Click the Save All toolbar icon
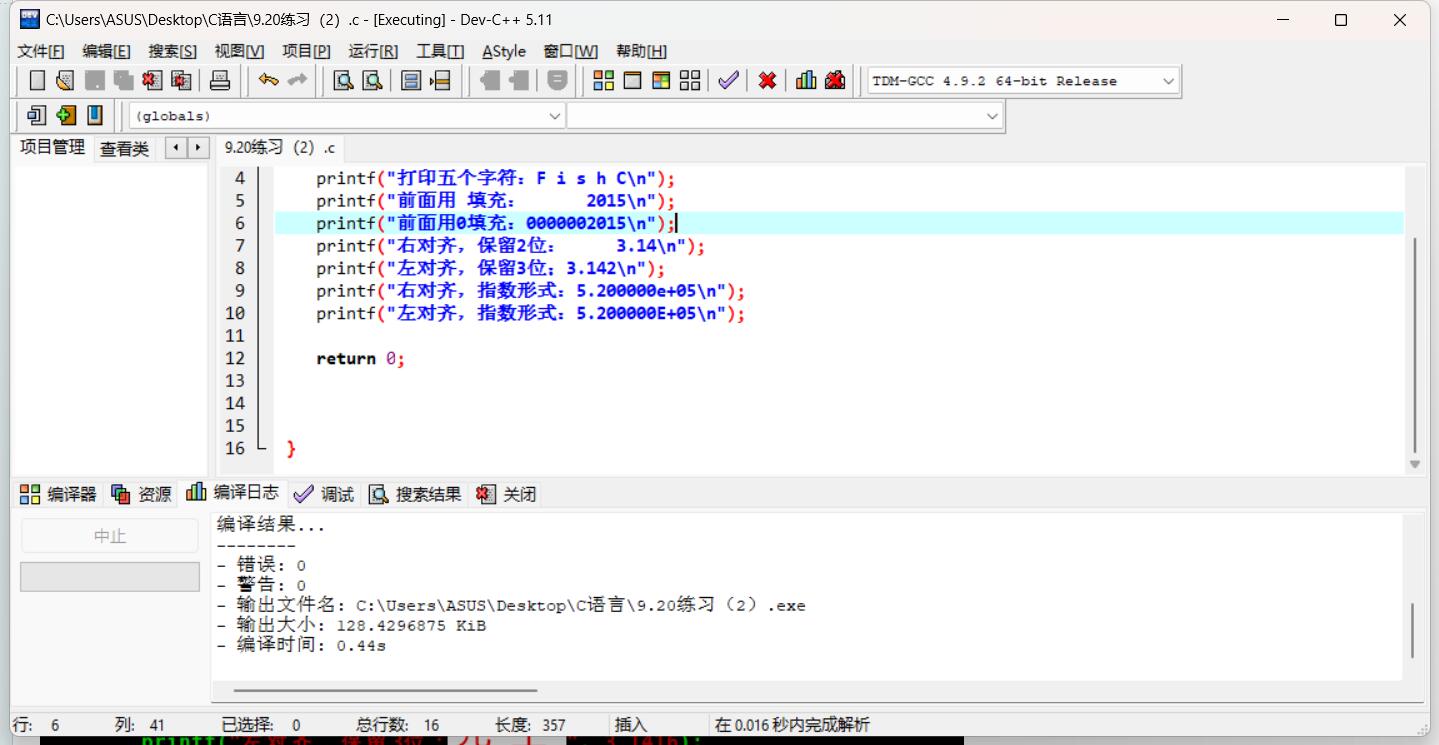Screen dimensions: 1439x745 pyautogui.click(x=124, y=81)
